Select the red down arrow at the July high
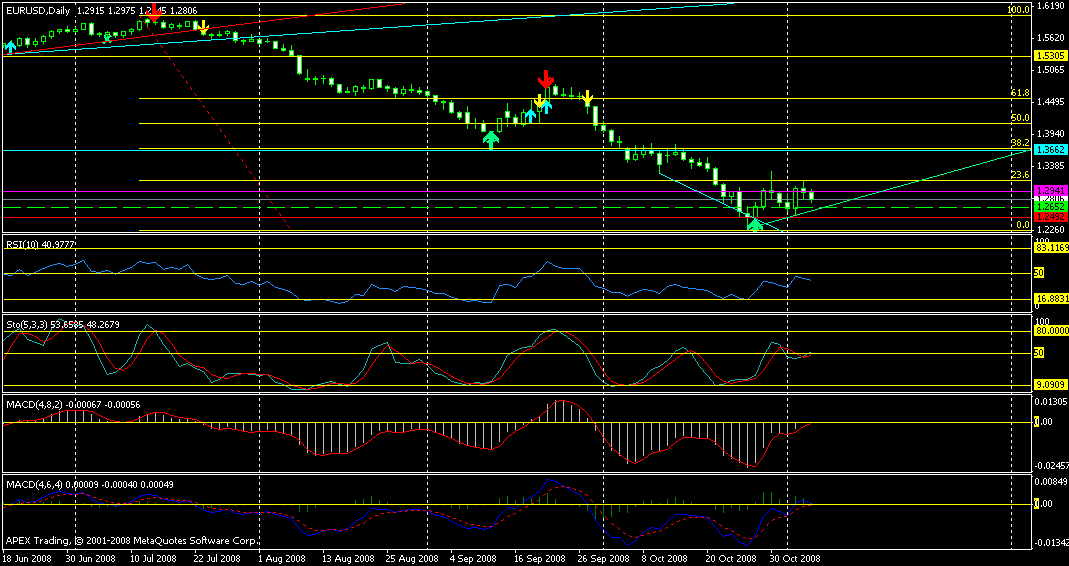The width and height of the screenshot is (1069, 566). [153, 11]
